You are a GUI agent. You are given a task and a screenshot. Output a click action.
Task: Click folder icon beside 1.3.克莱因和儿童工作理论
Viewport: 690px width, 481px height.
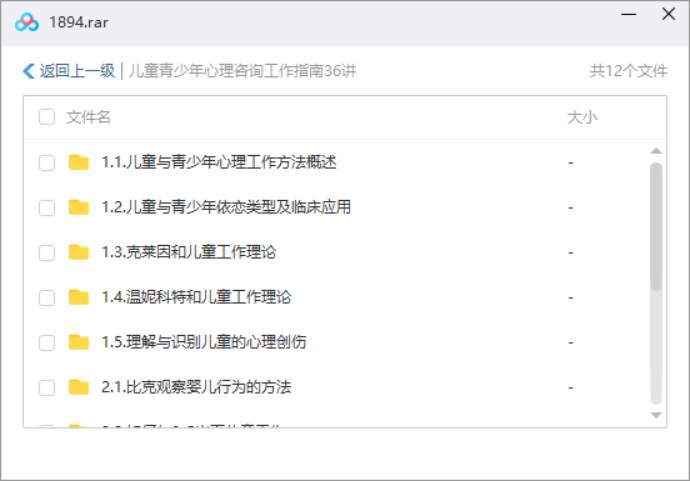point(79,253)
